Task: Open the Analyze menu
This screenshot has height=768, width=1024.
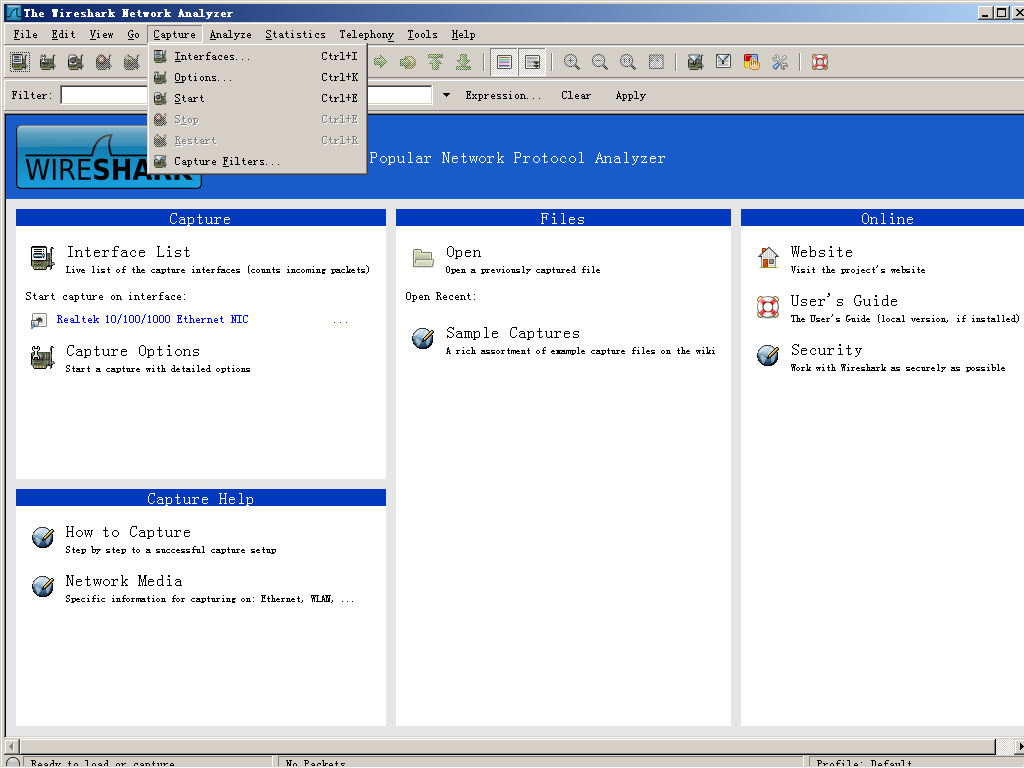Action: [231, 34]
